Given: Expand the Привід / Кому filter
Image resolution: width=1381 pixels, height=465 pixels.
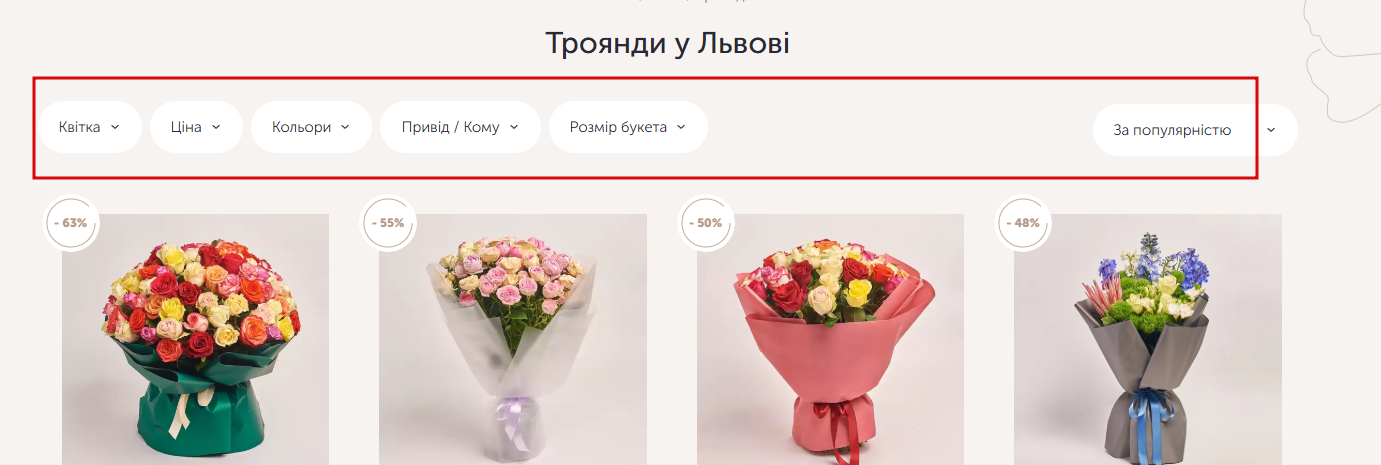Looking at the screenshot, I should [x=460, y=127].
